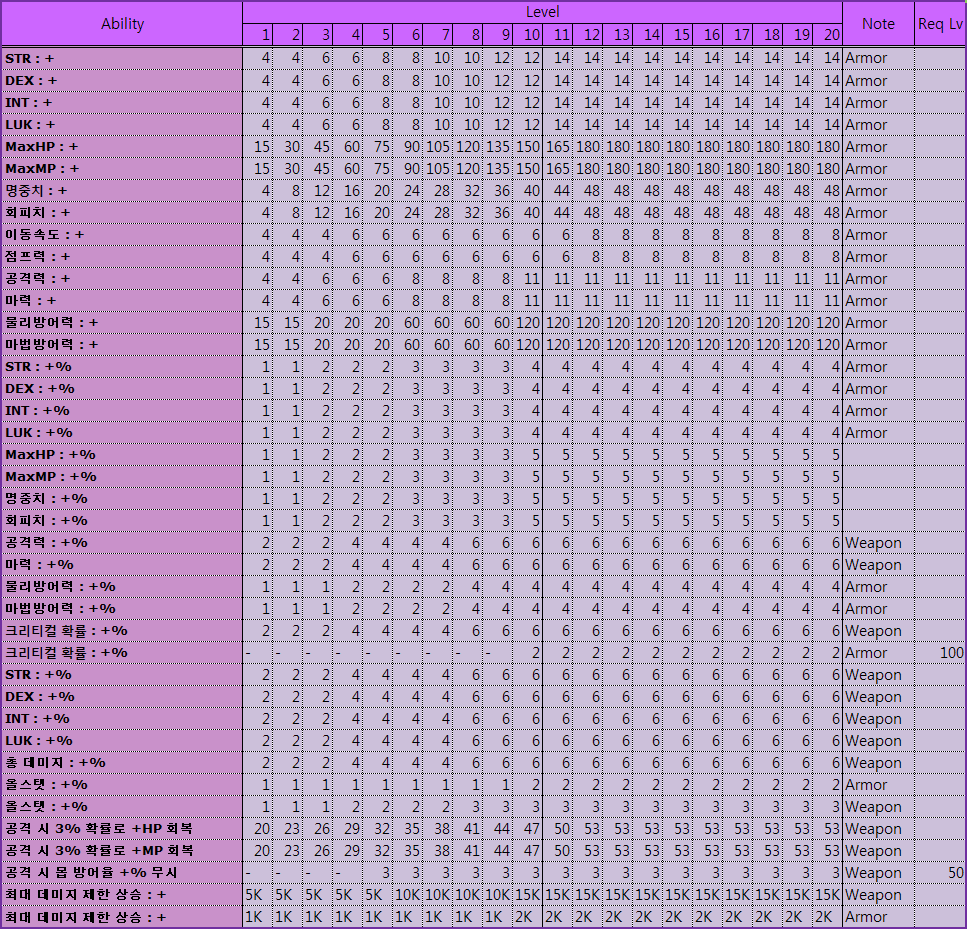Click the 'DEX : +' row label
This screenshot has width=967, height=929.
click(x=122, y=81)
